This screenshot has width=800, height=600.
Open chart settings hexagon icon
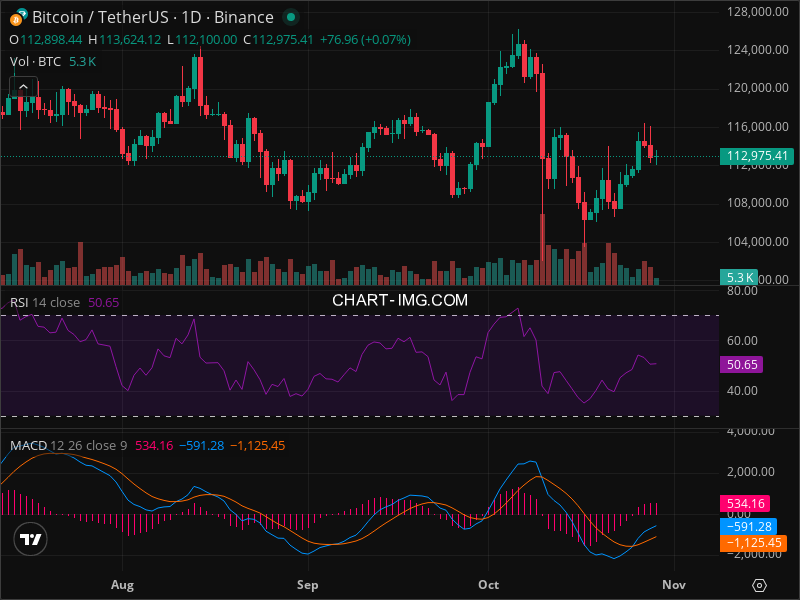[760, 585]
